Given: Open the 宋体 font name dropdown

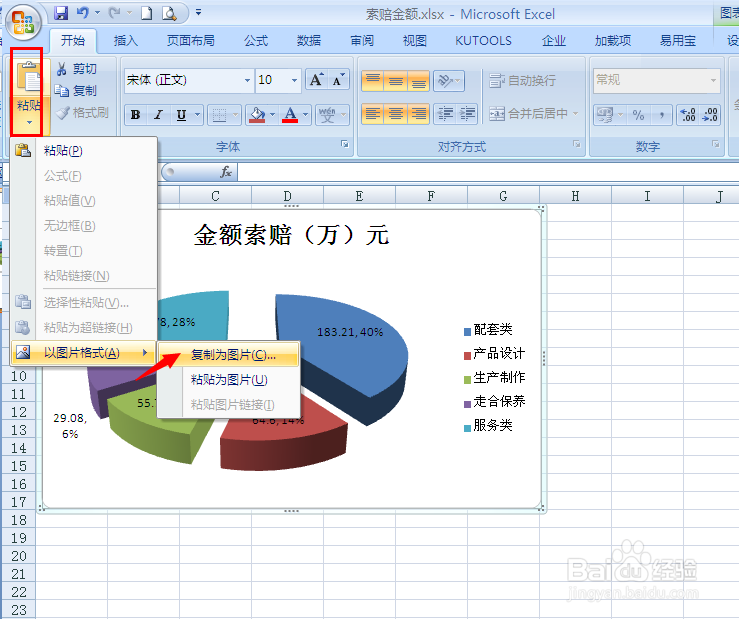Looking at the screenshot, I should pyautogui.click(x=247, y=80).
